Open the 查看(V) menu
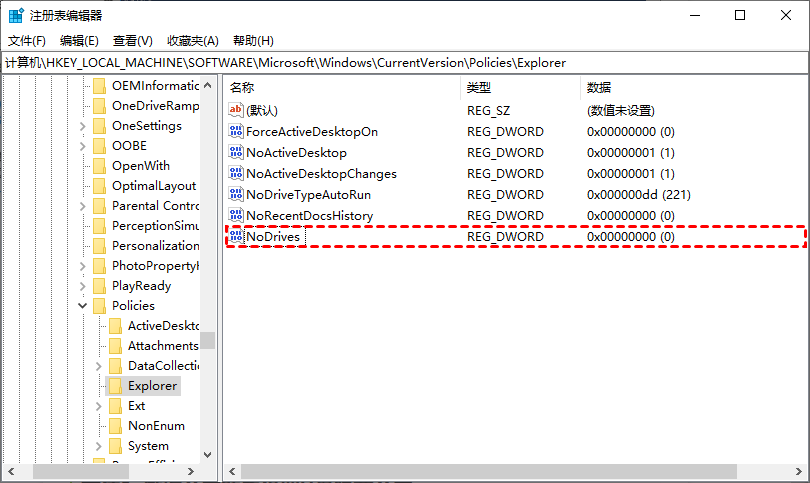 tap(133, 41)
